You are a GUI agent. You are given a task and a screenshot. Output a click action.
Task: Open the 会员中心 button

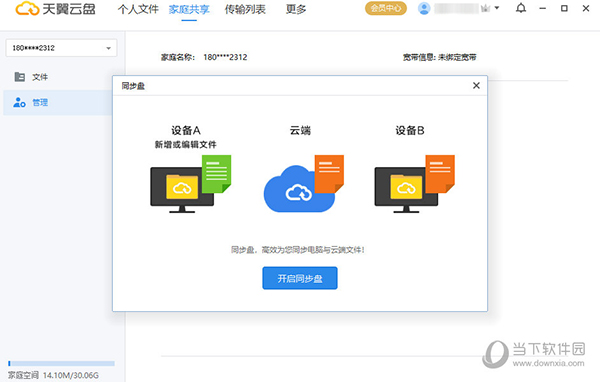point(386,8)
